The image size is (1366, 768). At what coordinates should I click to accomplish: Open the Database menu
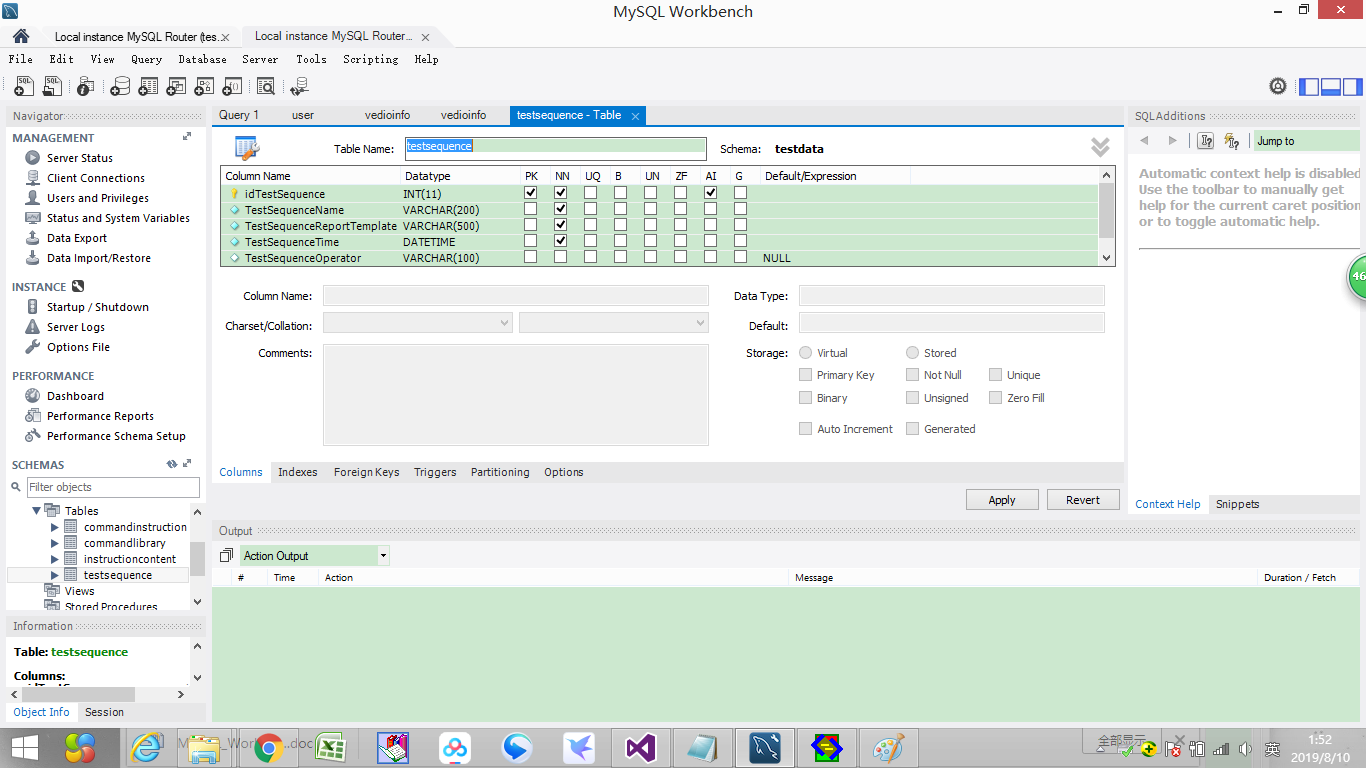pos(202,59)
